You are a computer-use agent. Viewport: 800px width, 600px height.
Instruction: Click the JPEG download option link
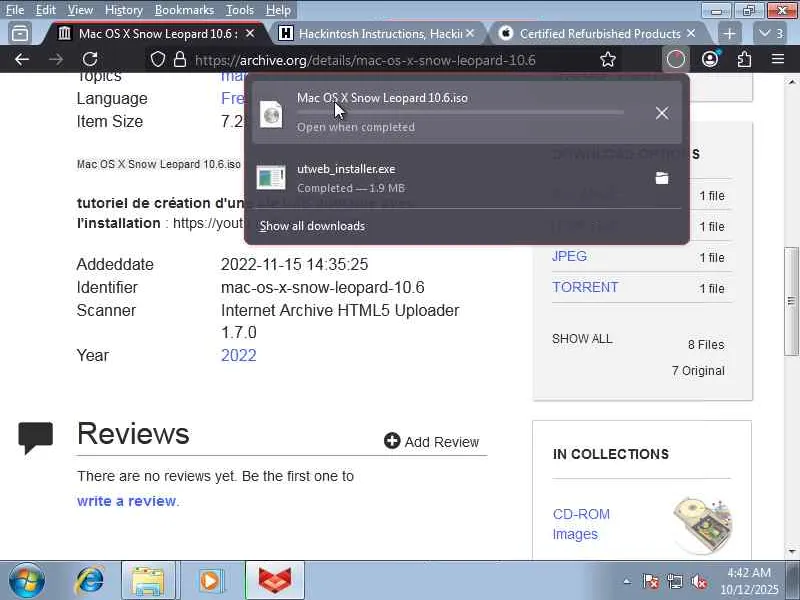(x=569, y=256)
